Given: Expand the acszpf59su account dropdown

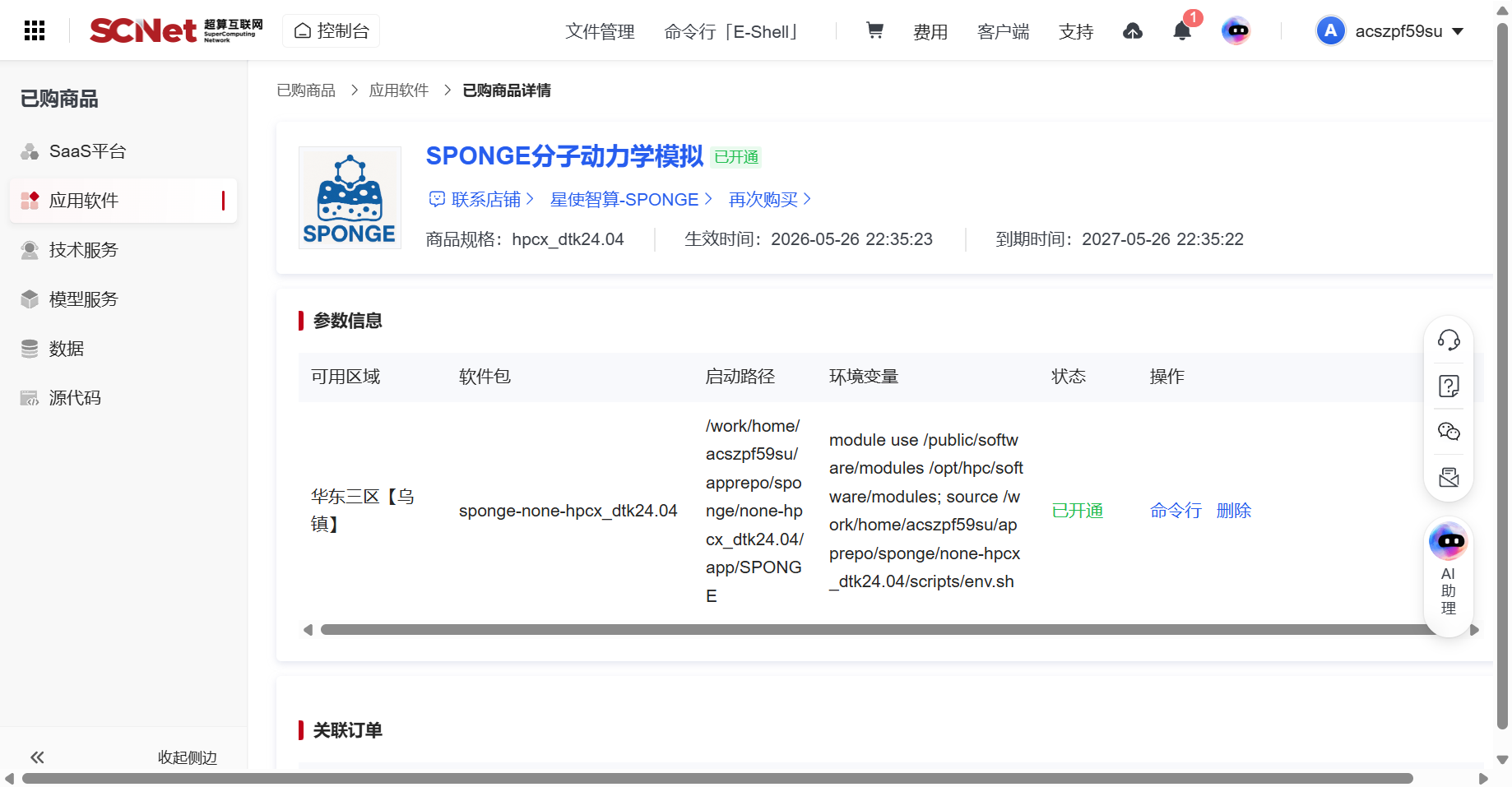Looking at the screenshot, I should [x=1458, y=31].
